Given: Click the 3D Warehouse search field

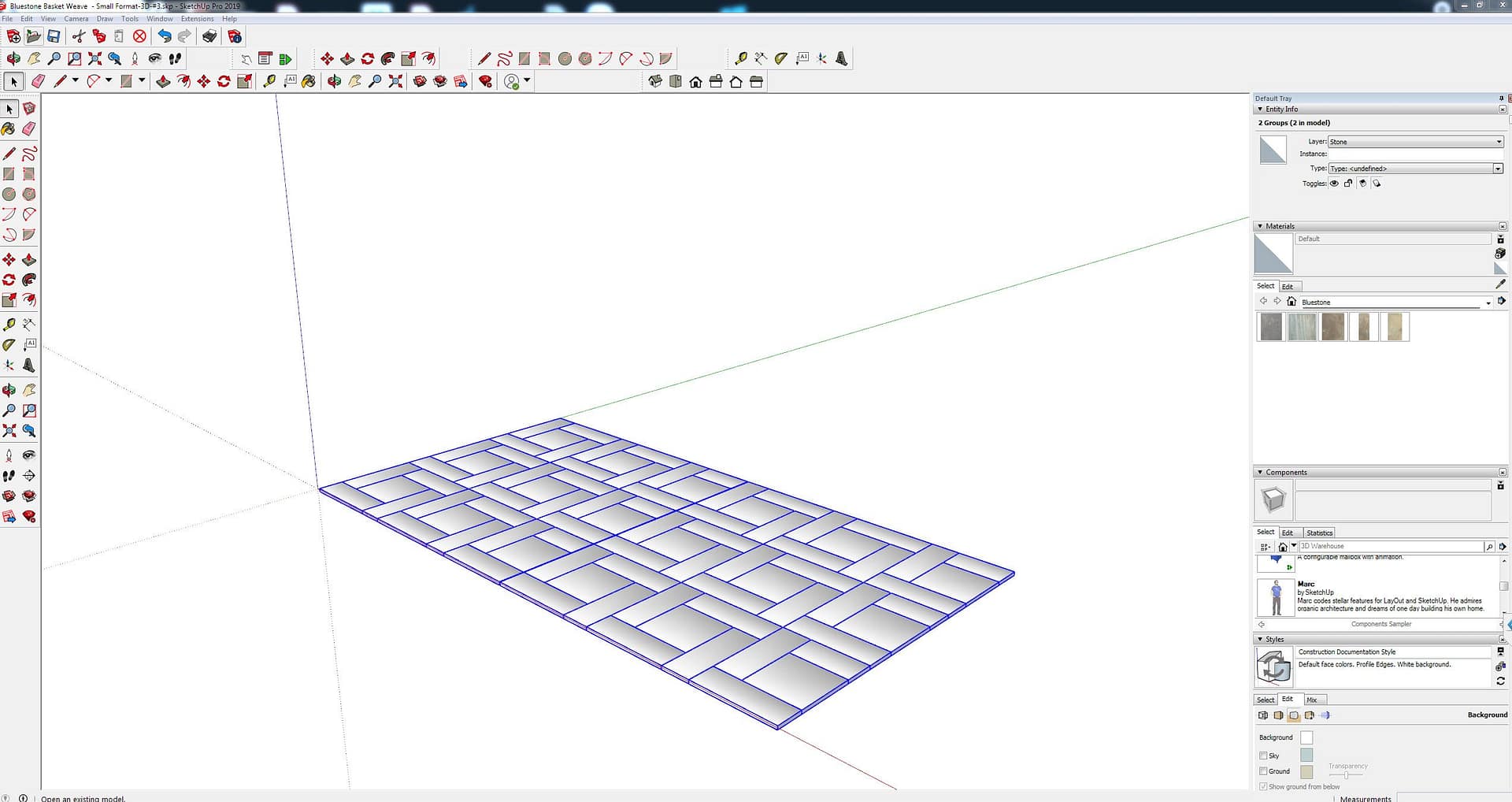Looking at the screenshot, I should tap(1390, 546).
